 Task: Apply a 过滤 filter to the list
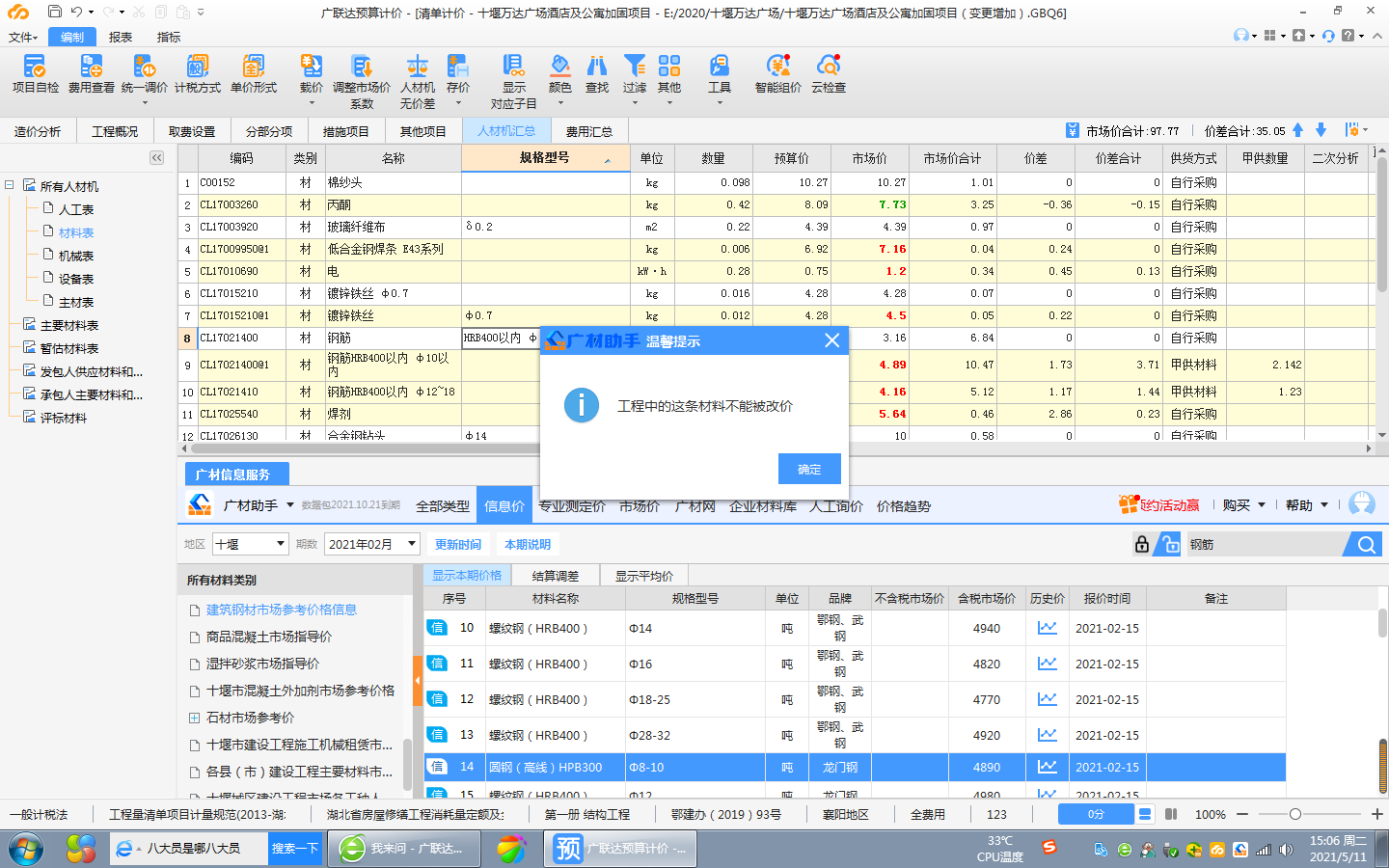coord(634,74)
